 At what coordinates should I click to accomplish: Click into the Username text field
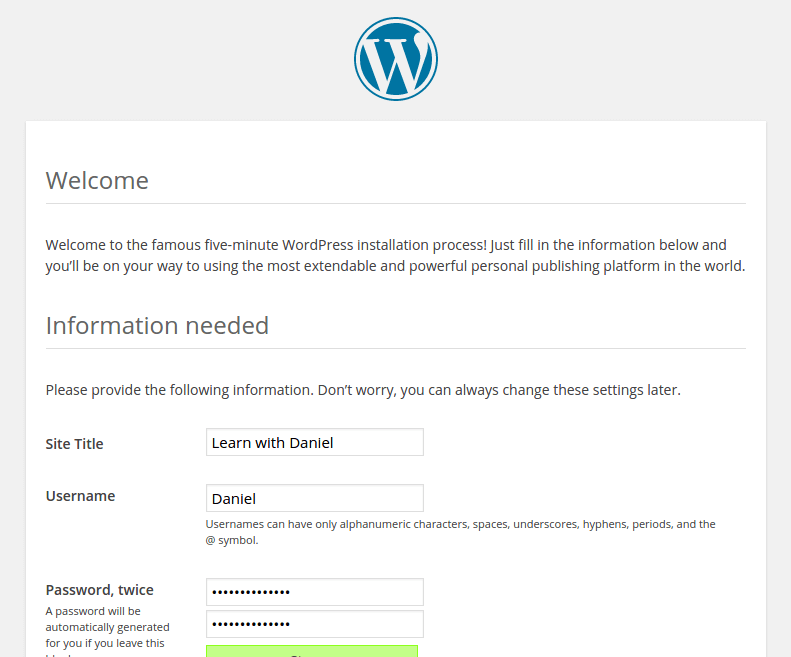coord(314,498)
